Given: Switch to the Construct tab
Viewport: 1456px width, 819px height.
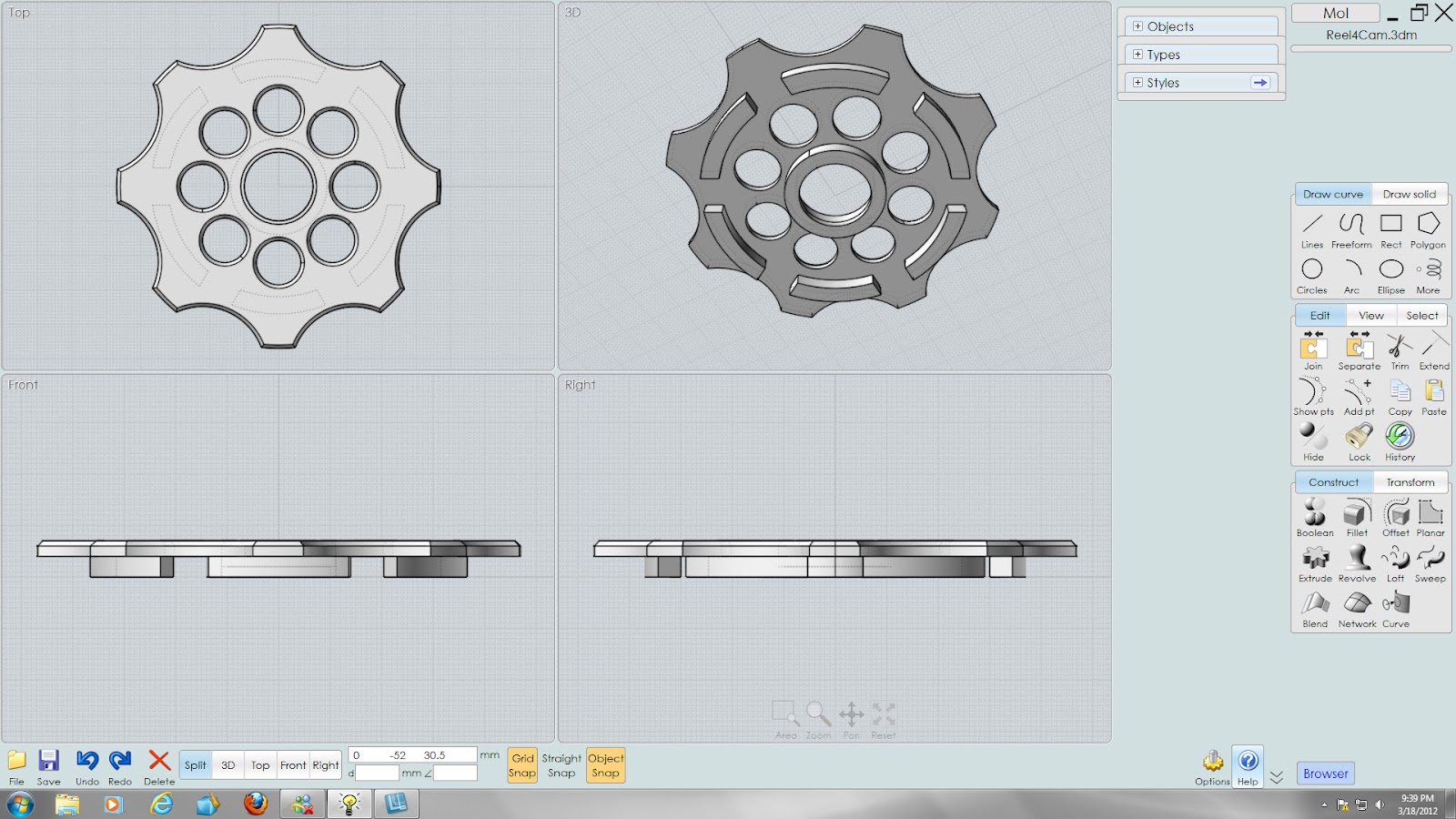Looking at the screenshot, I should [1334, 482].
